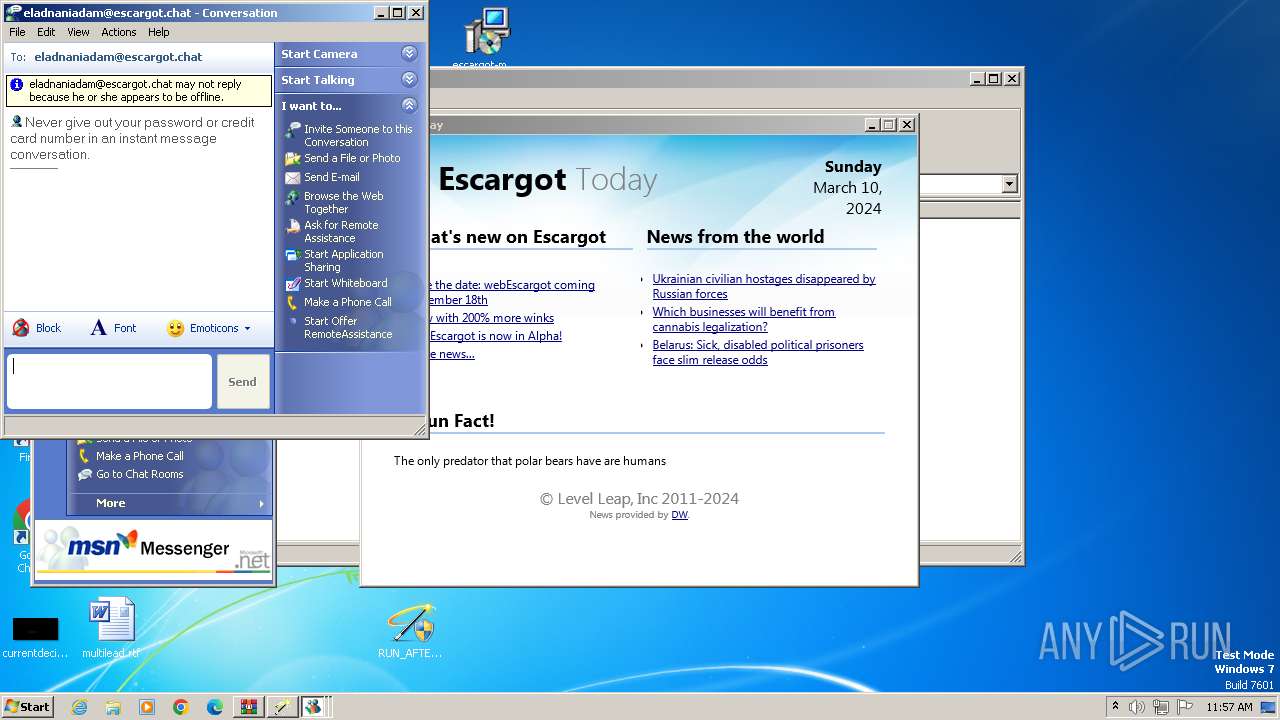Open Ukrainian civilian hostages news link
Image resolution: width=1280 pixels, height=720 pixels.
tap(764, 286)
